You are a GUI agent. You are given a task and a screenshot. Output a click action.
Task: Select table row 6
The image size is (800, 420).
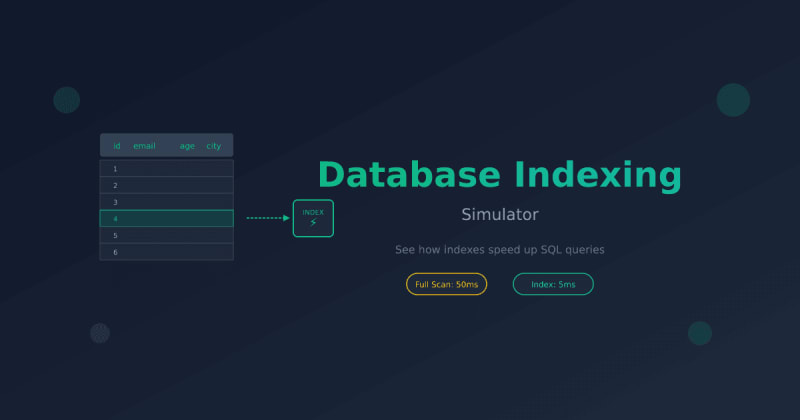(166, 252)
